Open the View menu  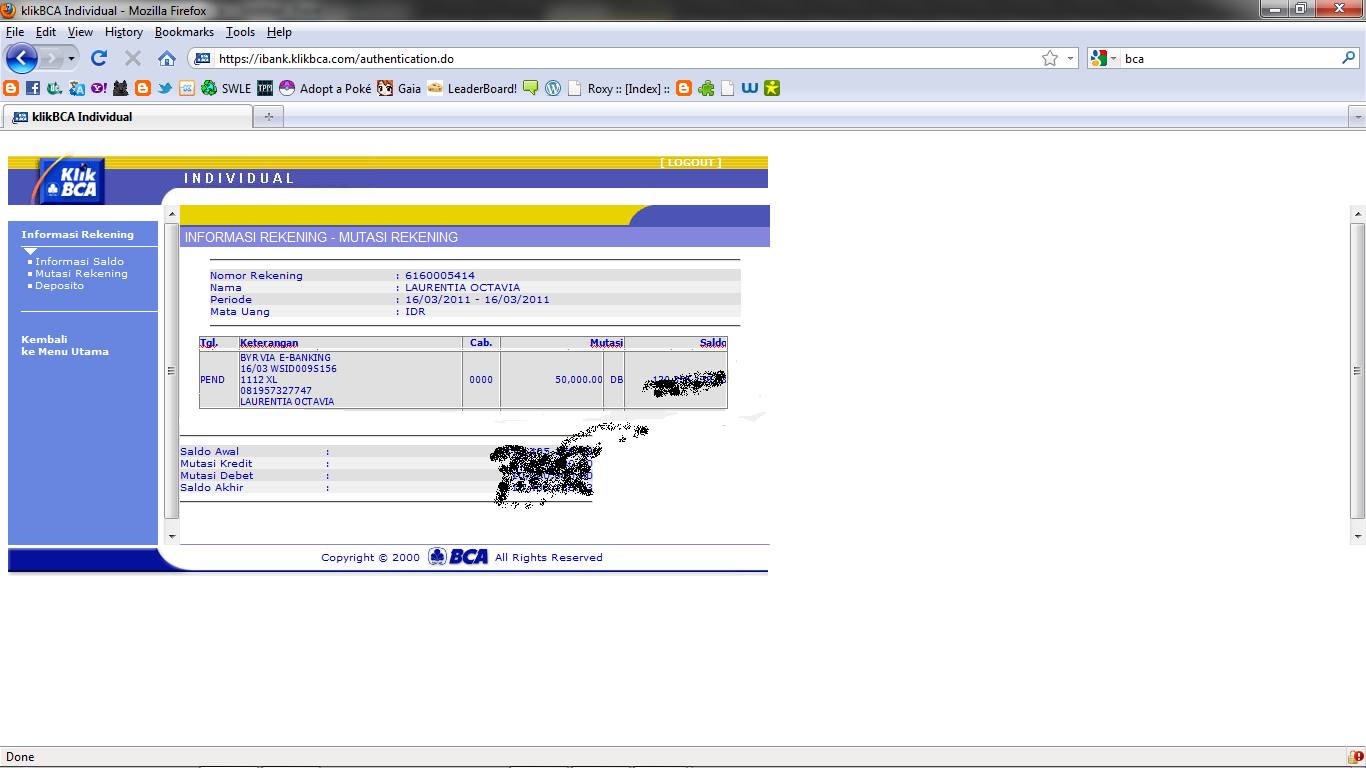(80, 32)
